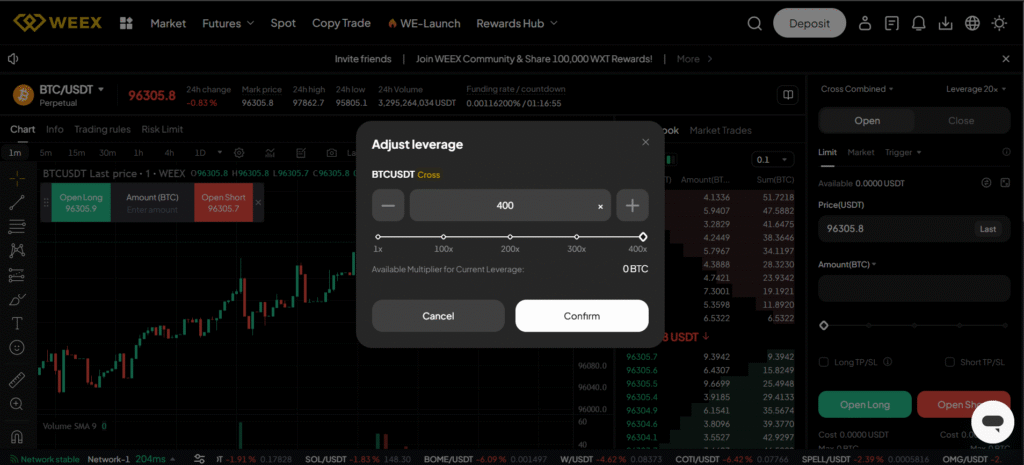Select the crosshair cursor tool on chart
Image resolution: width=1024 pixels, height=465 pixels.
17,178
